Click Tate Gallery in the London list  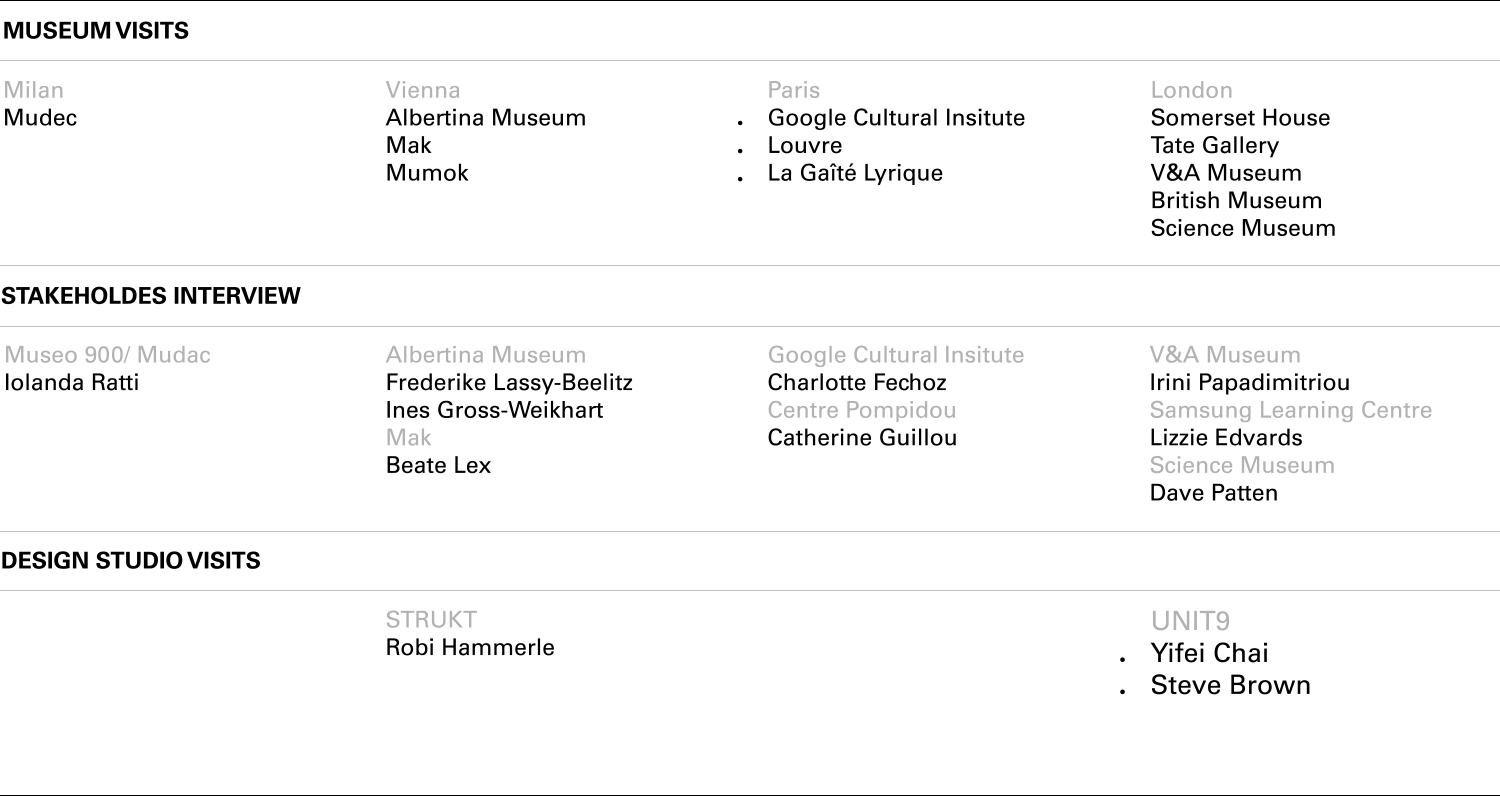[x=1214, y=146]
